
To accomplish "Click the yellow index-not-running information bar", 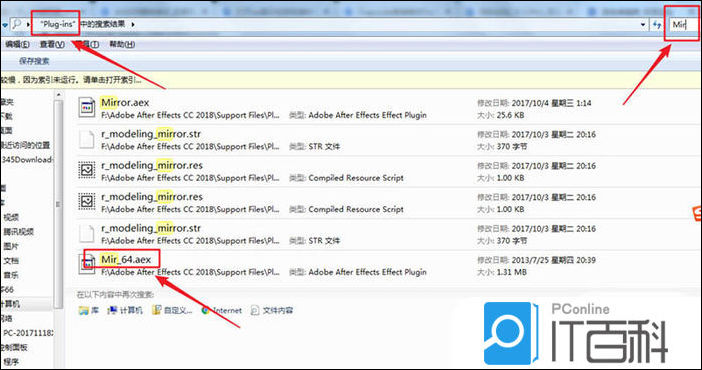I will click(351, 80).
